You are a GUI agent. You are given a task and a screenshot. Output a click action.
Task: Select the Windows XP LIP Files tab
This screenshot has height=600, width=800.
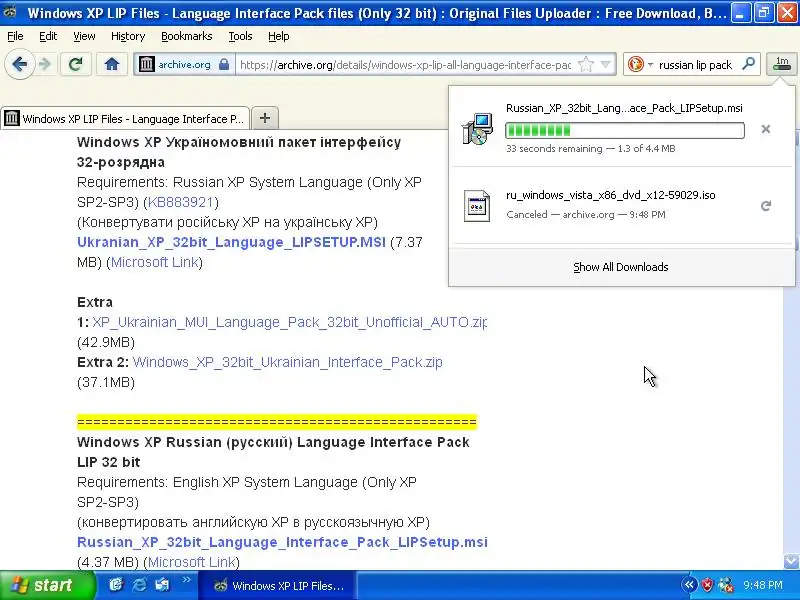(125, 118)
